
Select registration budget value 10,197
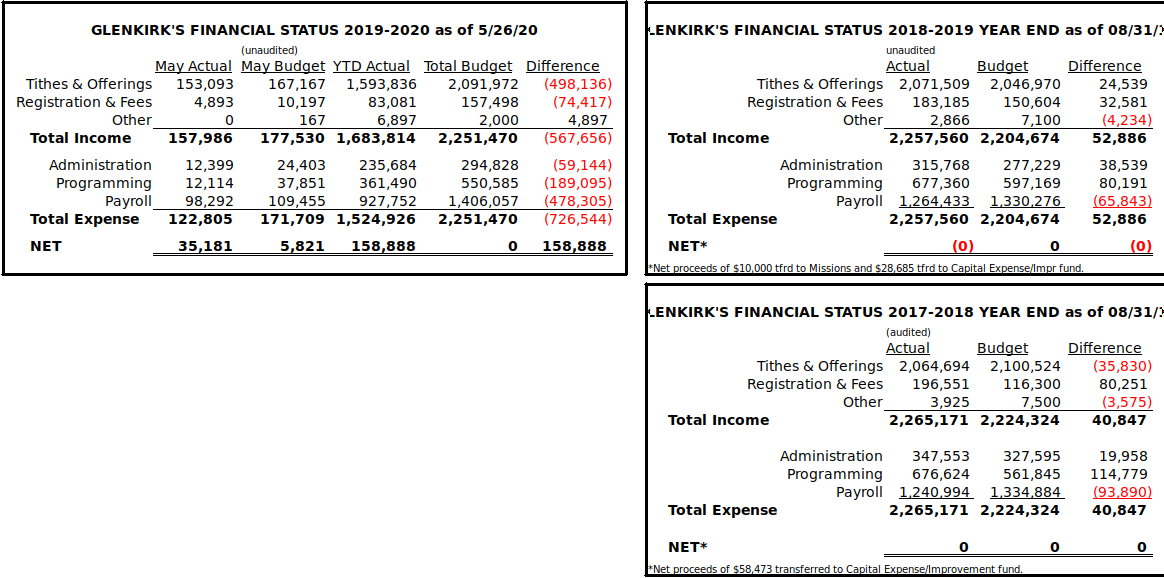click(x=301, y=102)
